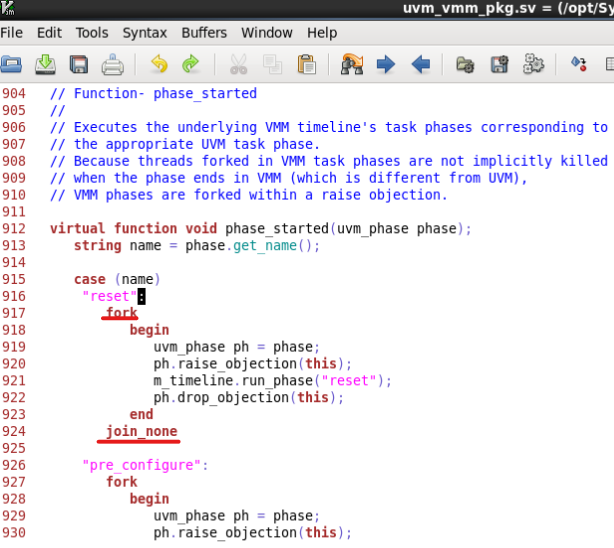This screenshot has width=614, height=548.
Task: Open the File menu
Action: click(11, 33)
